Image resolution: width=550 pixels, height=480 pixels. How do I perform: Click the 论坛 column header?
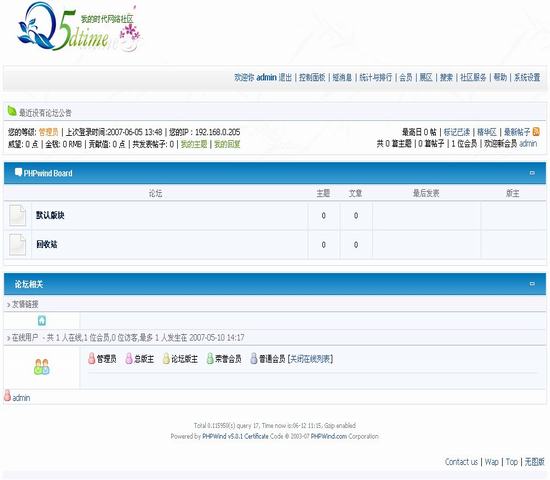(x=155, y=193)
